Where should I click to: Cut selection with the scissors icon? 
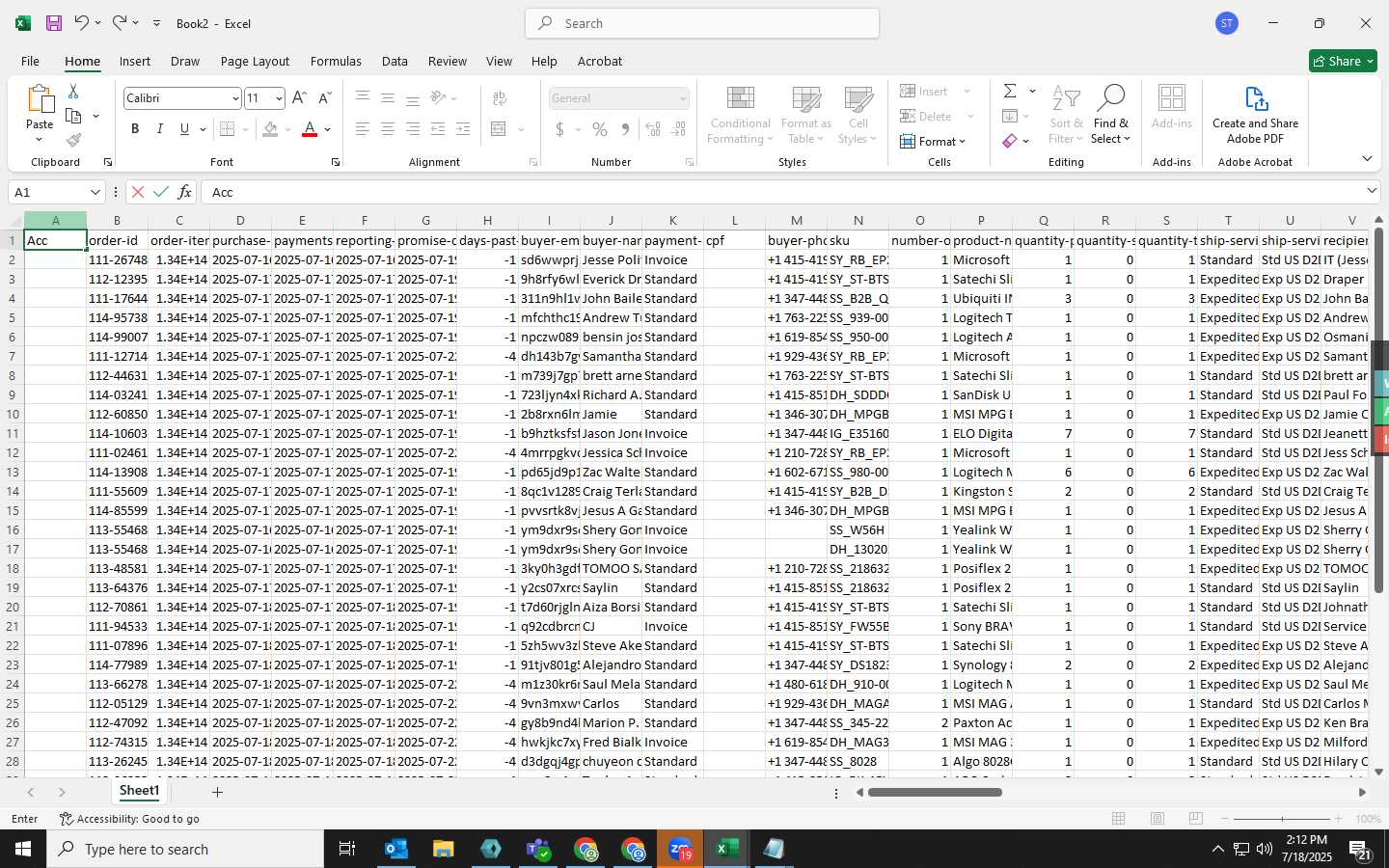73,91
